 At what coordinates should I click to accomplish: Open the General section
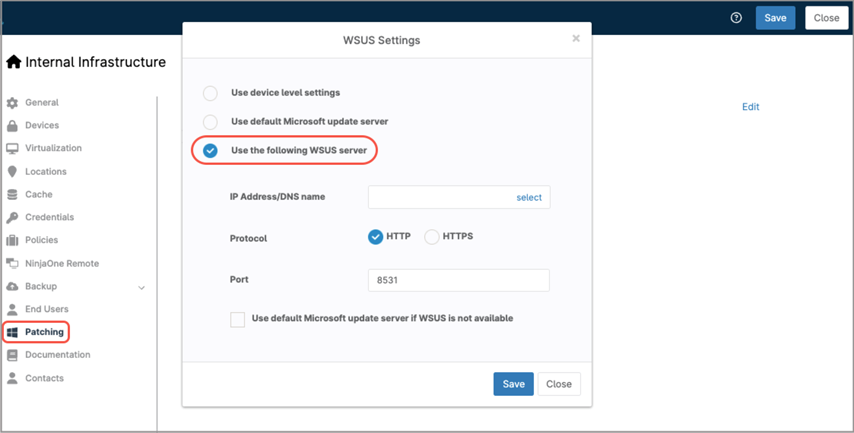pos(42,102)
